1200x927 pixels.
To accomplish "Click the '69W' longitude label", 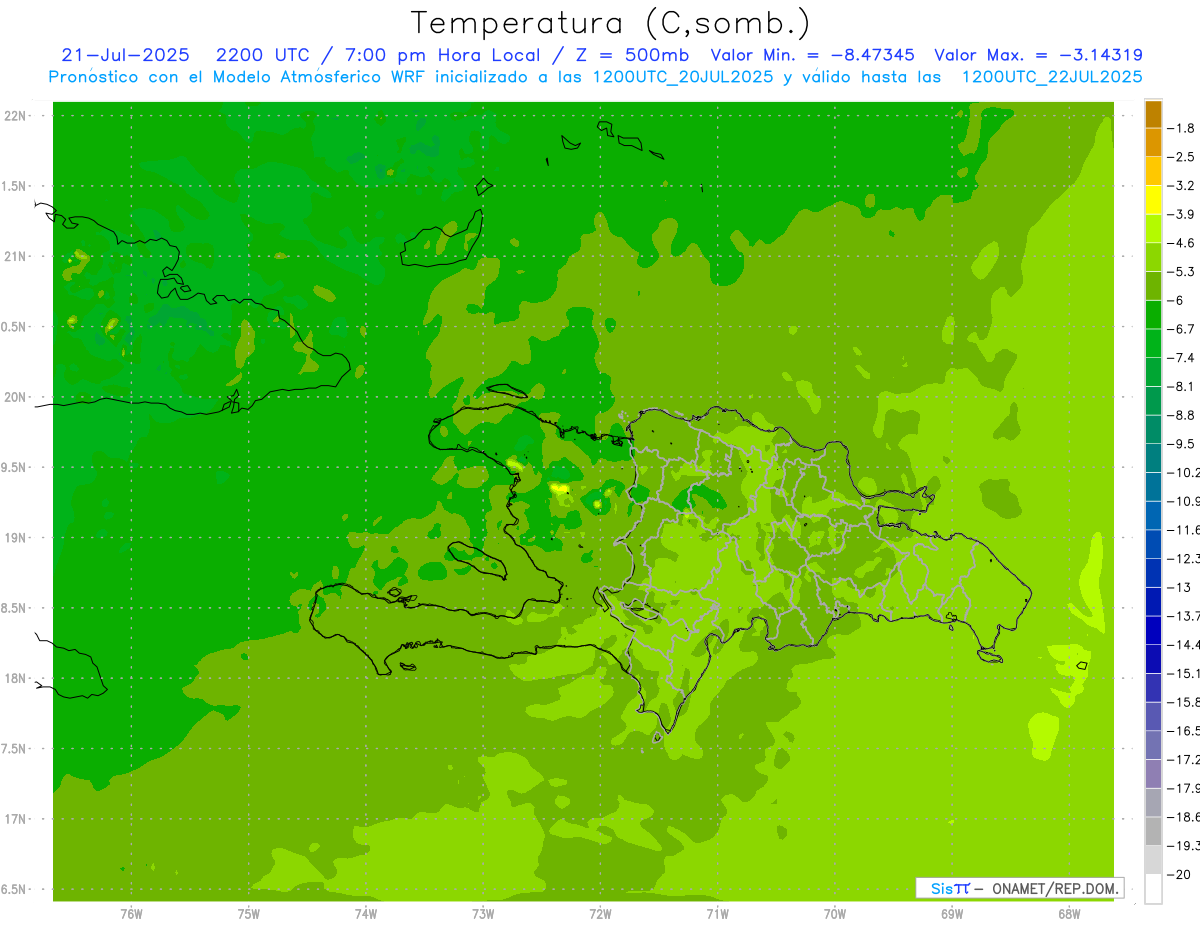I will tap(952, 914).
